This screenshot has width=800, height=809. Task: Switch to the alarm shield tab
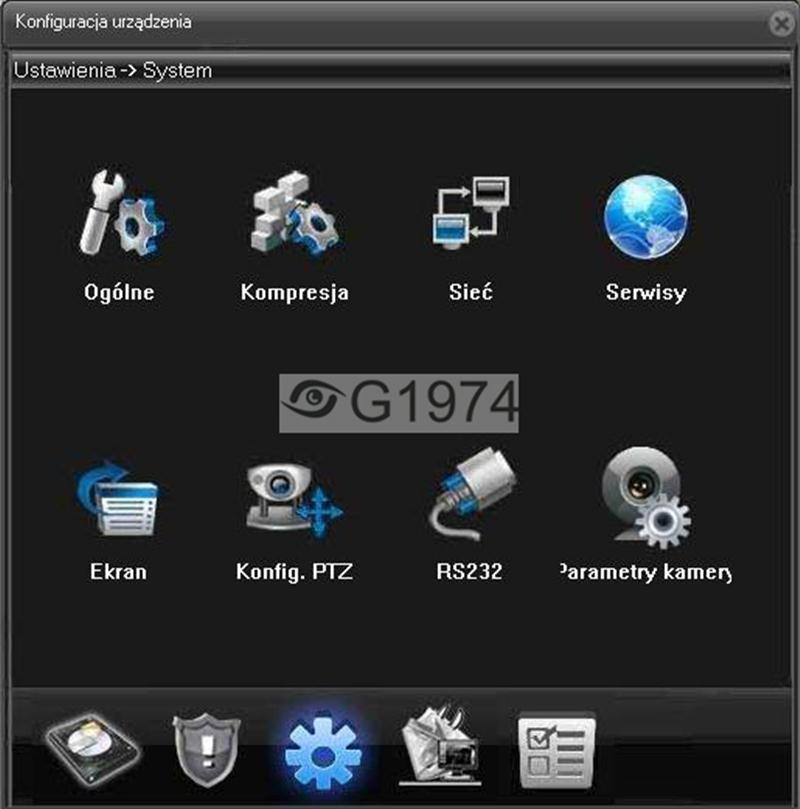coord(206,750)
